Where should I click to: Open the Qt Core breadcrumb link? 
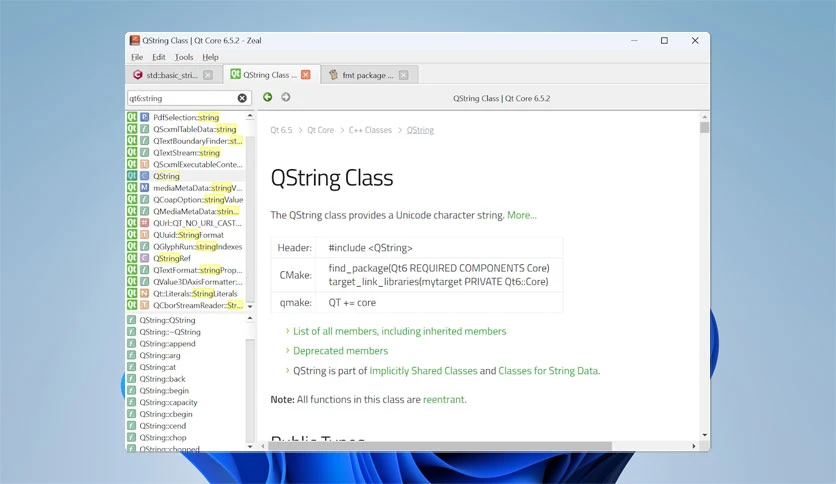coord(320,130)
